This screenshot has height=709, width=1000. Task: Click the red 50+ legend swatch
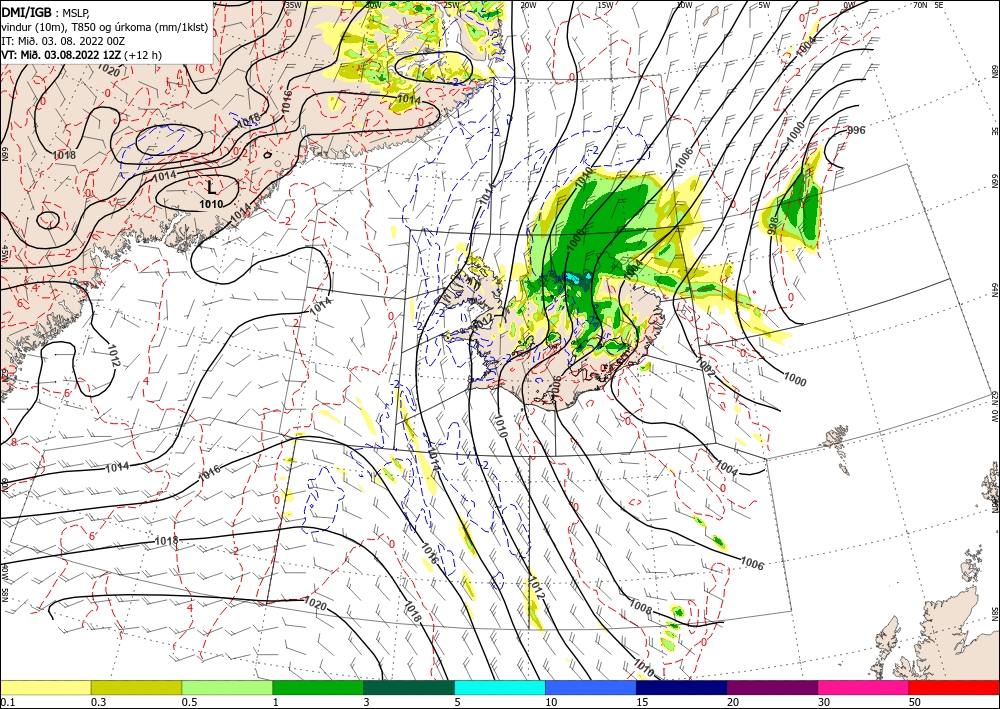954,687
